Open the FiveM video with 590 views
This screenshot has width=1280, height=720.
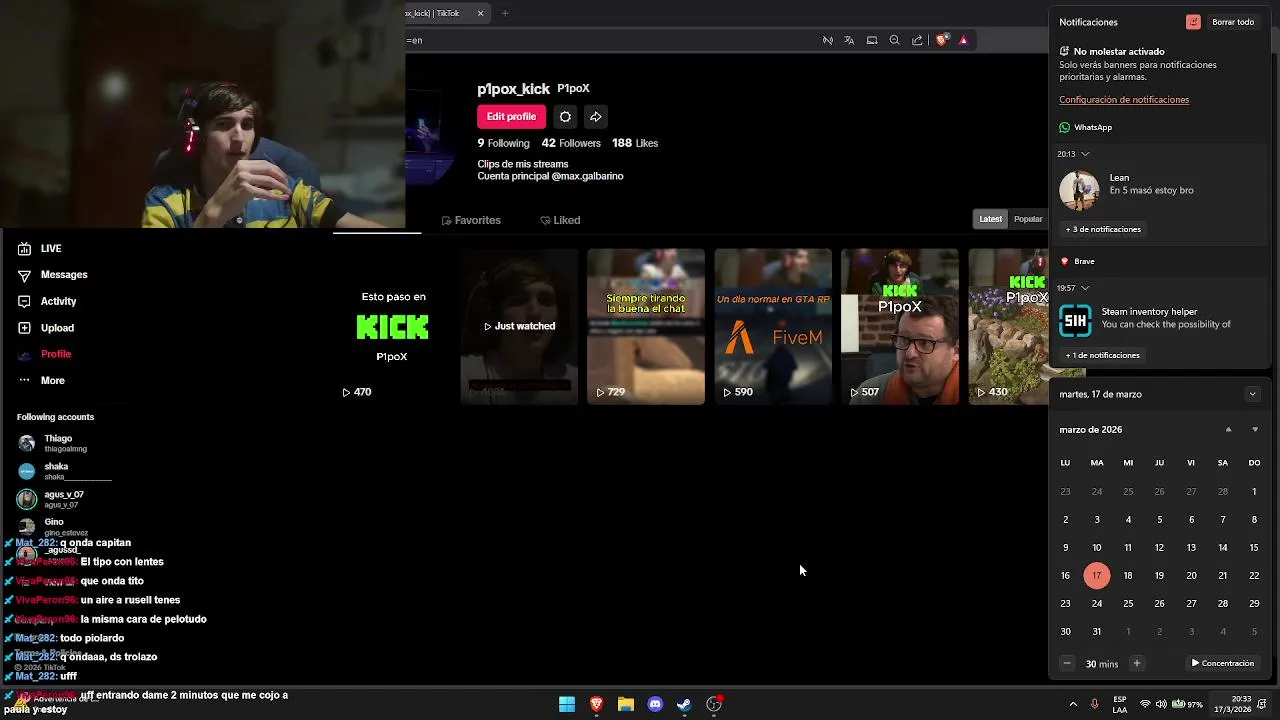point(773,326)
